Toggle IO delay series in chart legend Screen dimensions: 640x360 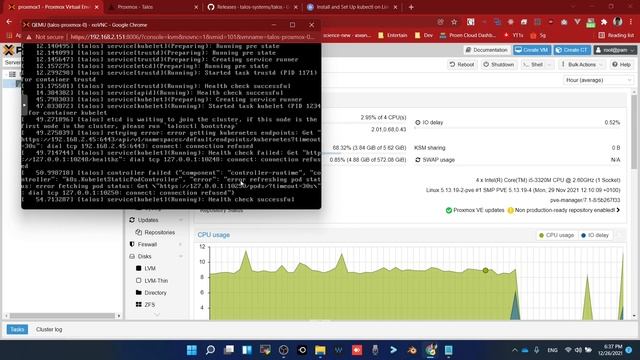click(595, 235)
